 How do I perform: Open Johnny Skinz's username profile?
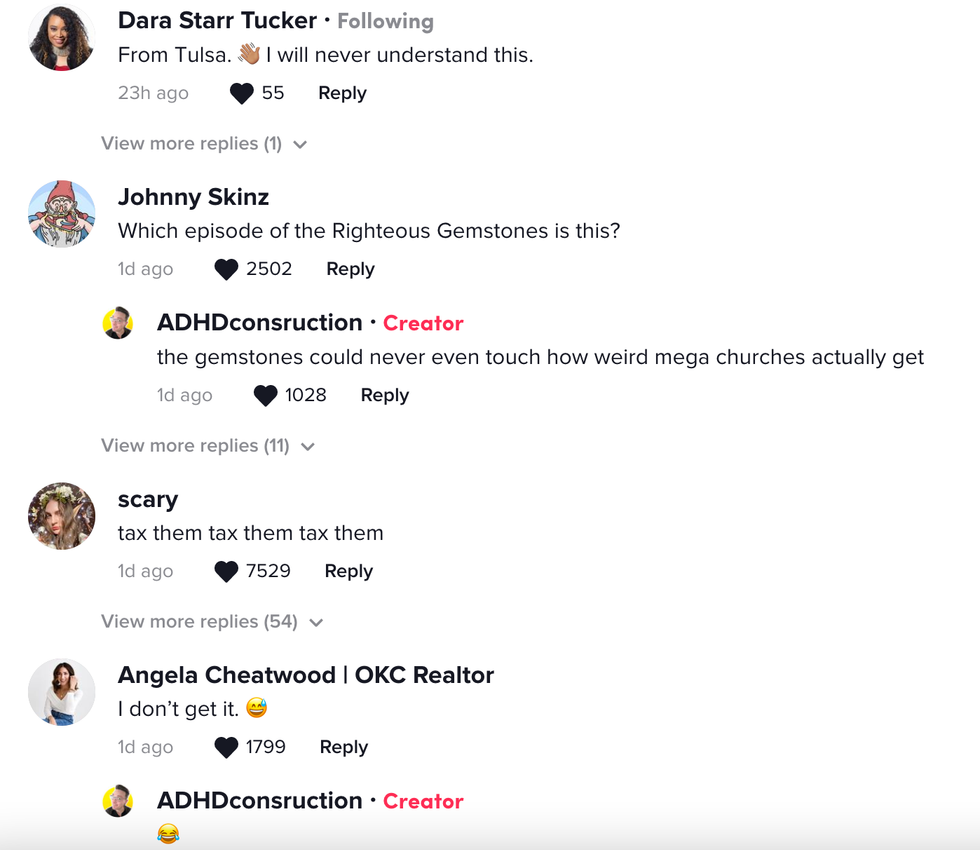pyautogui.click(x=193, y=197)
